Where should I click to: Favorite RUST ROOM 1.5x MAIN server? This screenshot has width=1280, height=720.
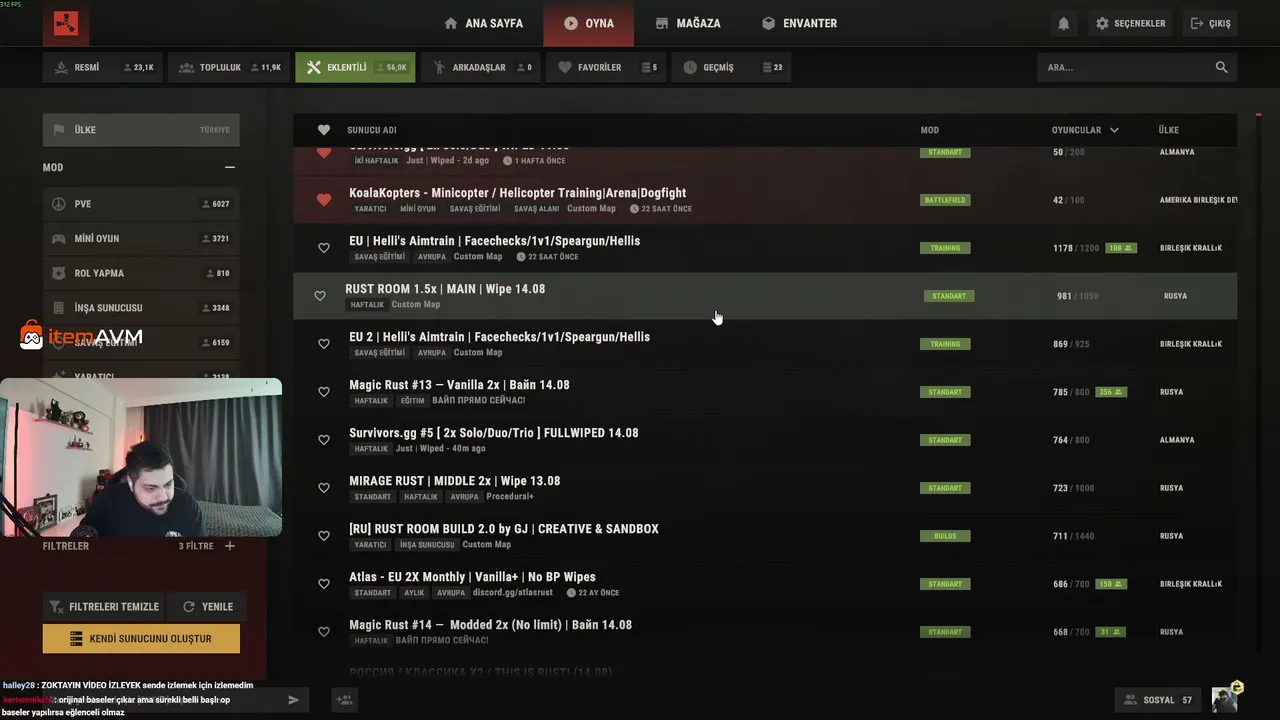click(x=320, y=296)
